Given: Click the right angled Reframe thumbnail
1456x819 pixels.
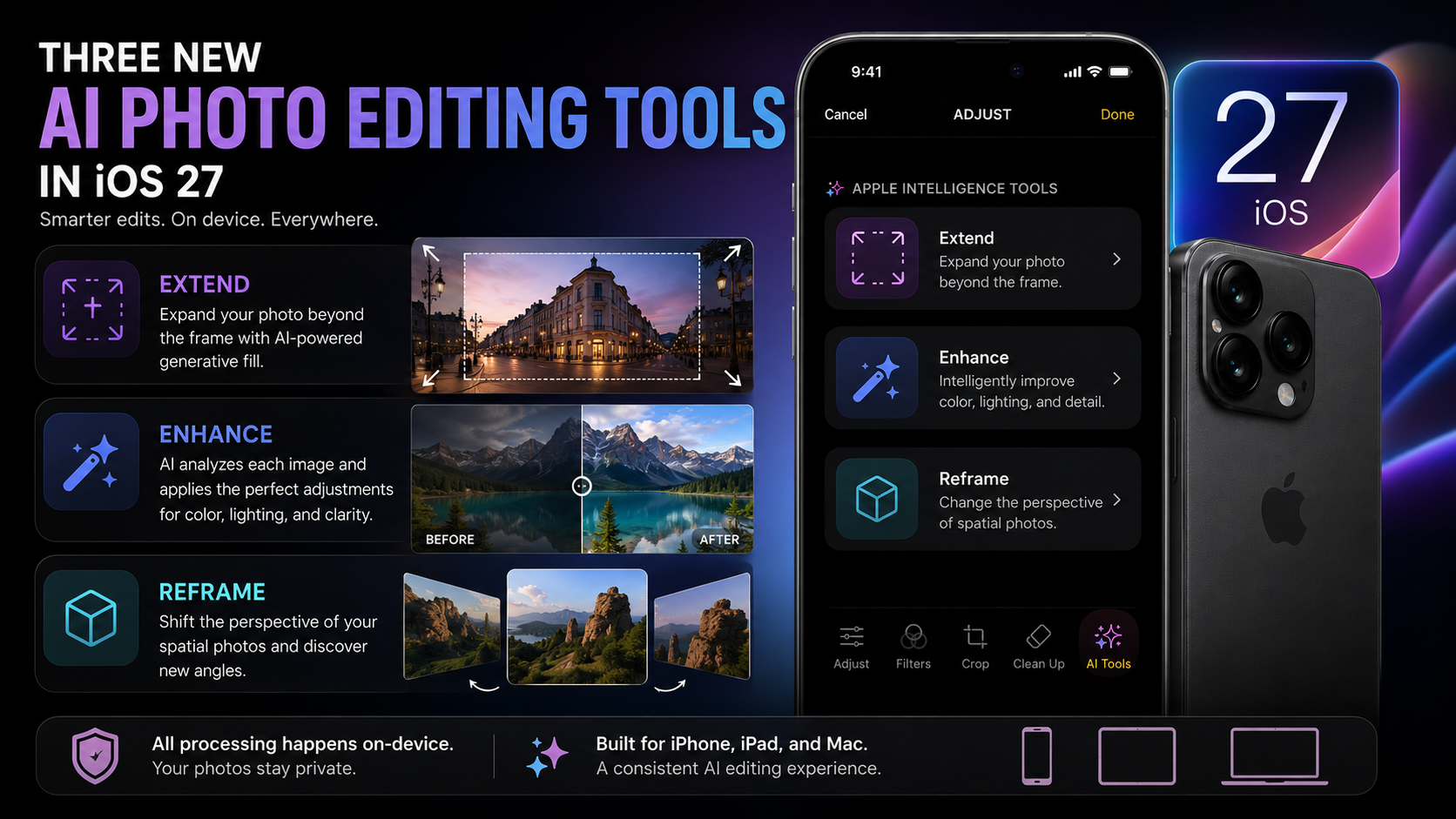Looking at the screenshot, I should point(702,627).
